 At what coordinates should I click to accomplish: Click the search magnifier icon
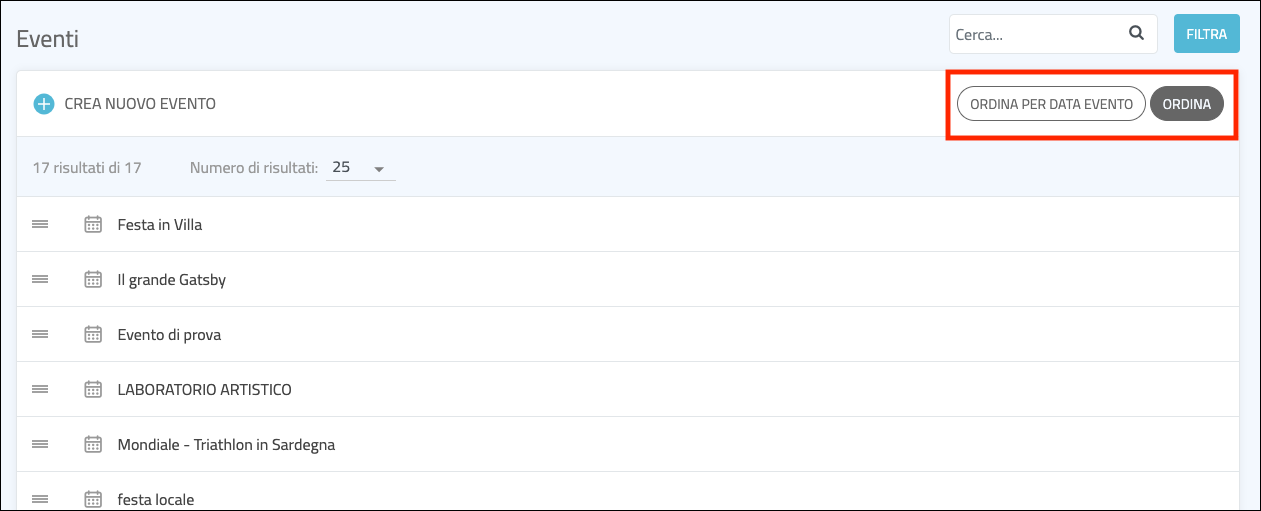pos(1136,33)
